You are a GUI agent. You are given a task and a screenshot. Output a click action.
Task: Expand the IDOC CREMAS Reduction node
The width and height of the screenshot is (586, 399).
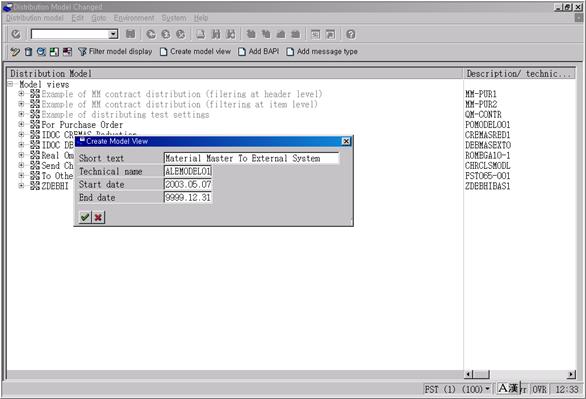(x=21, y=134)
